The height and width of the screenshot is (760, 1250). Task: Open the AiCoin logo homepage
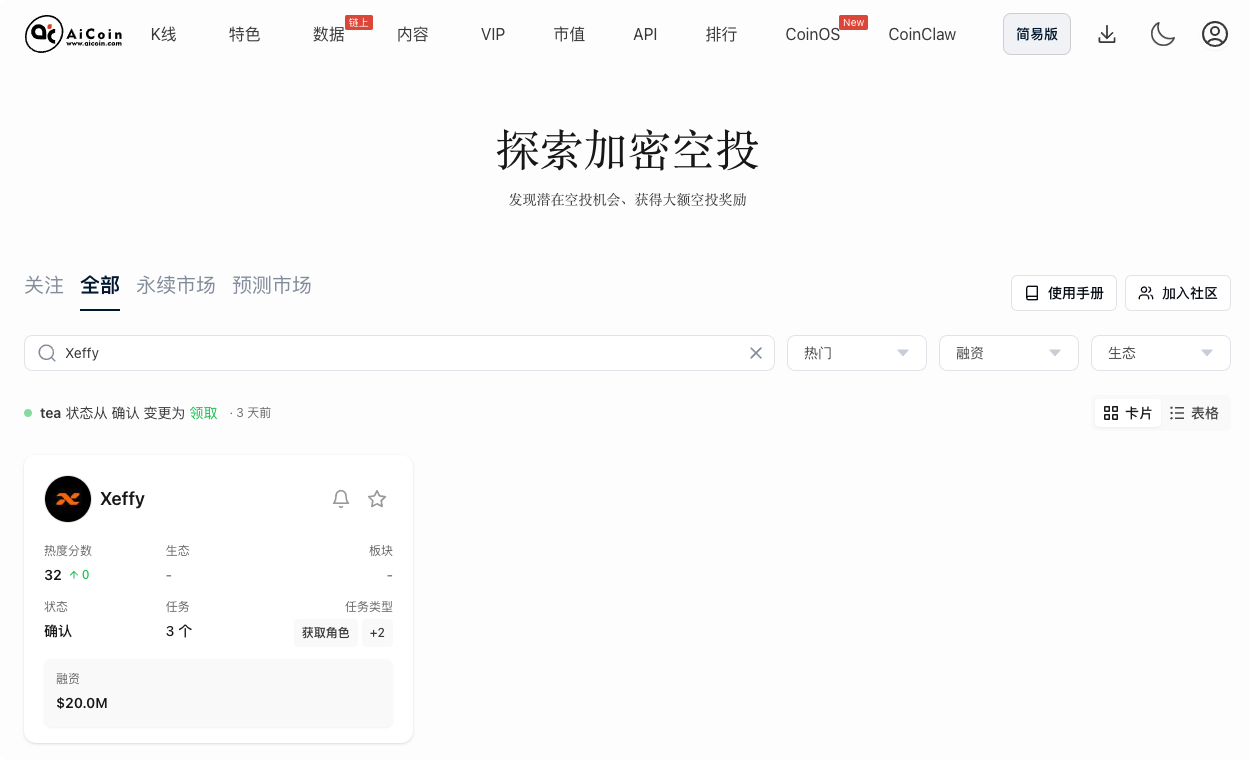coord(74,34)
